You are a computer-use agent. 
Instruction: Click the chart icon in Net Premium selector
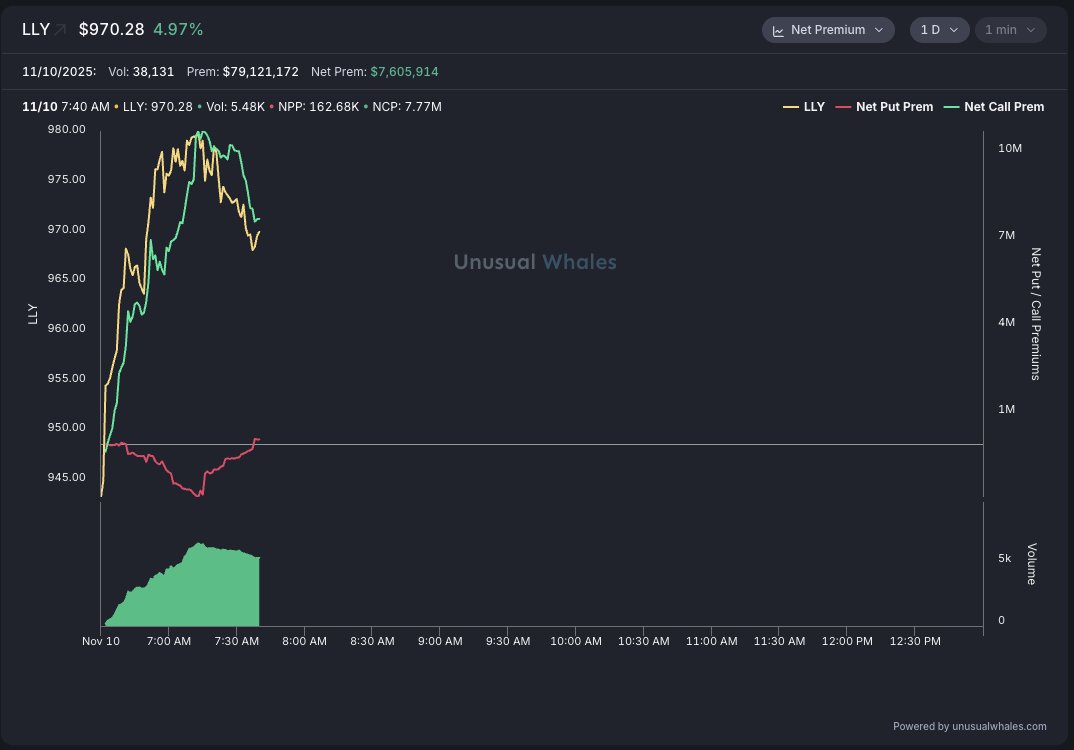[778, 30]
